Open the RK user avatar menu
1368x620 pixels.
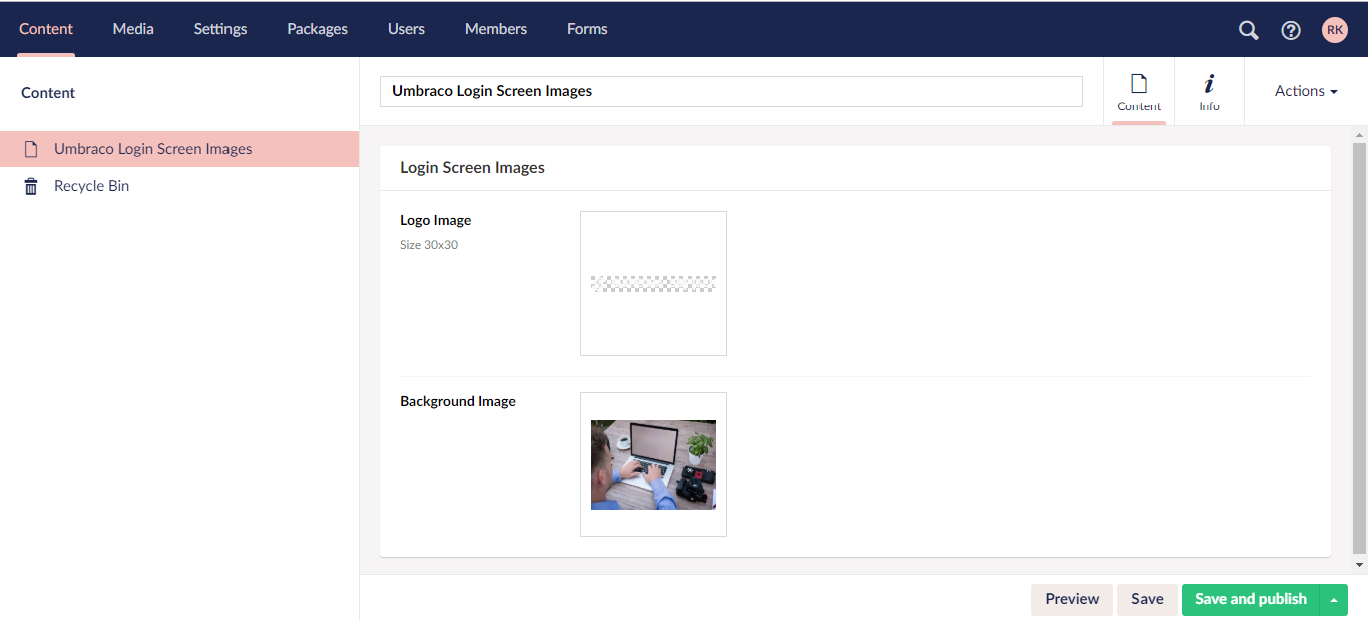tap(1335, 30)
